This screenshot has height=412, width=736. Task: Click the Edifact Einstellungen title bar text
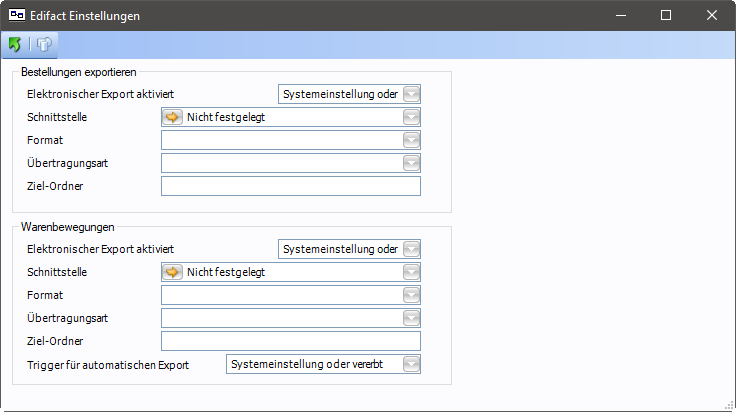click(x=90, y=16)
